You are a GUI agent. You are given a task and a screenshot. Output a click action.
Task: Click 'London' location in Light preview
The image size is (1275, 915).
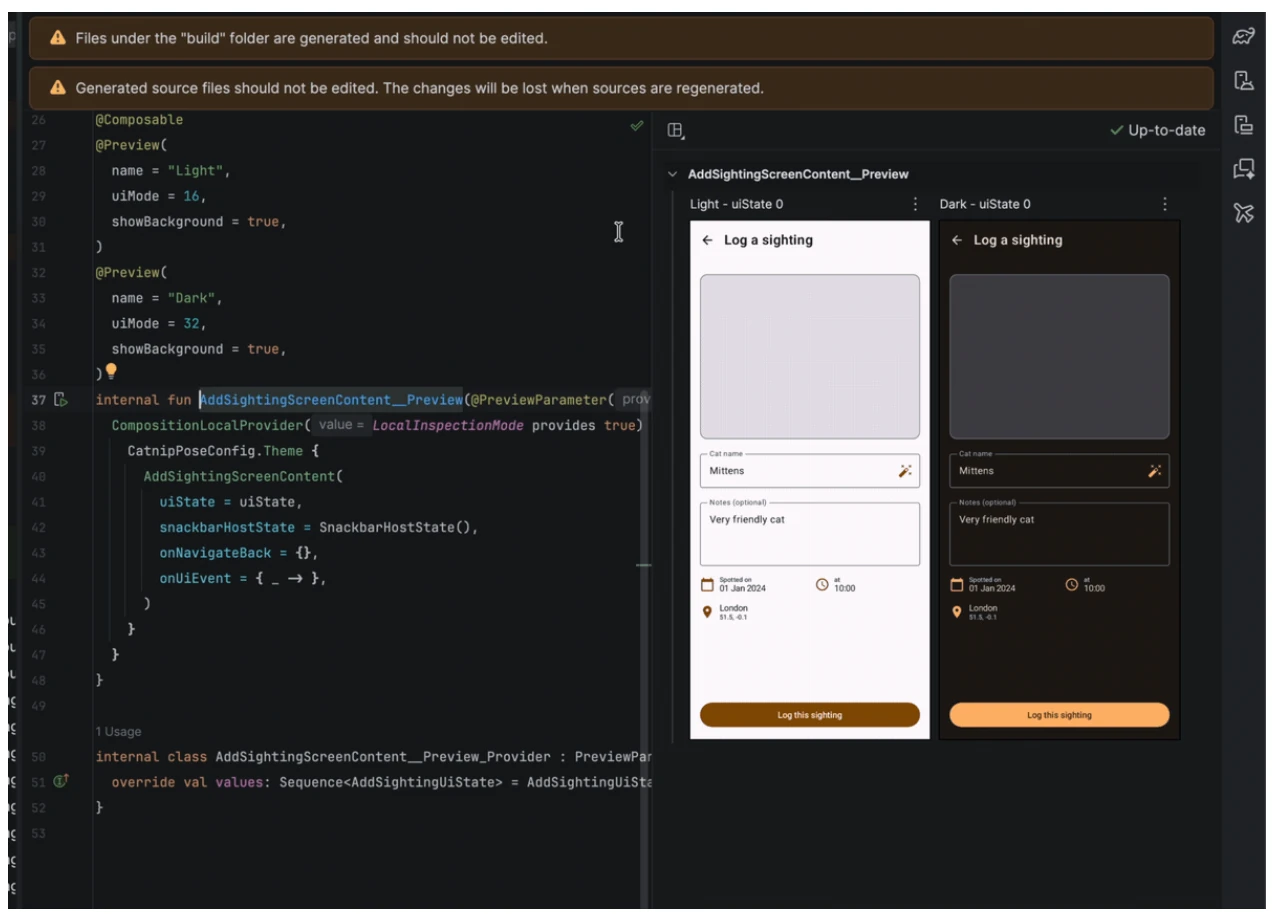point(733,608)
